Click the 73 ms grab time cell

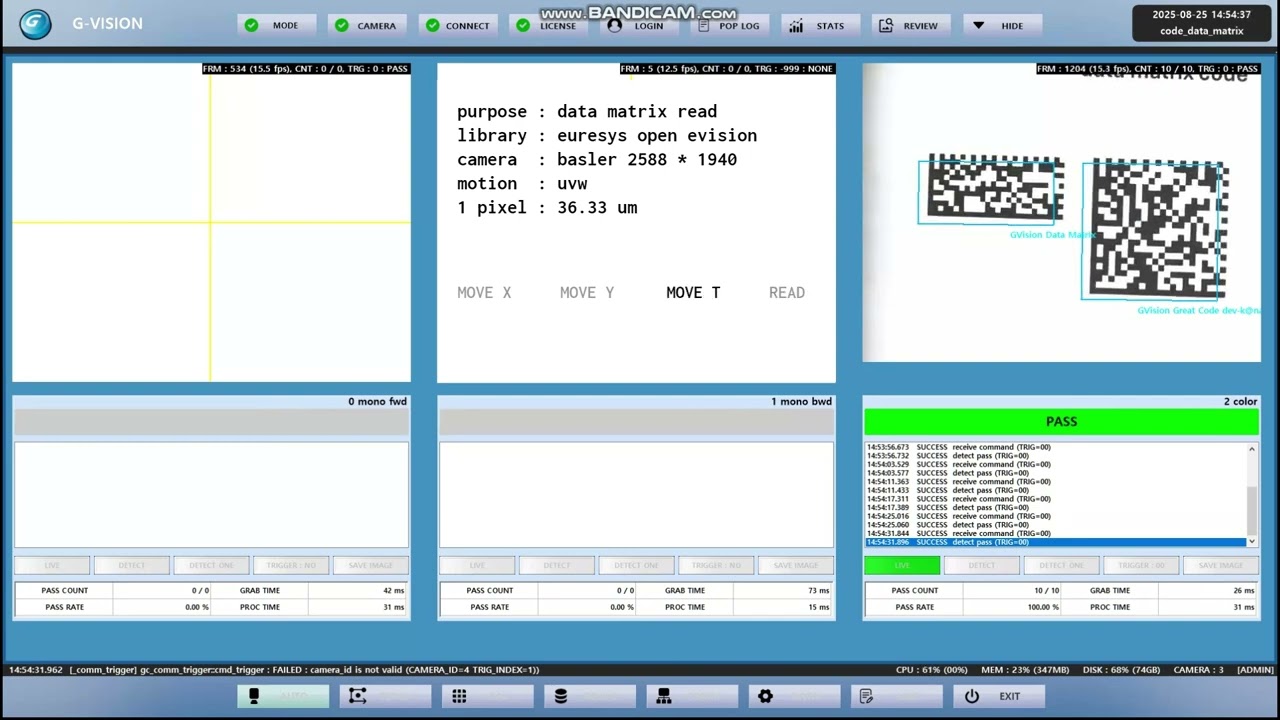[x=782, y=590]
